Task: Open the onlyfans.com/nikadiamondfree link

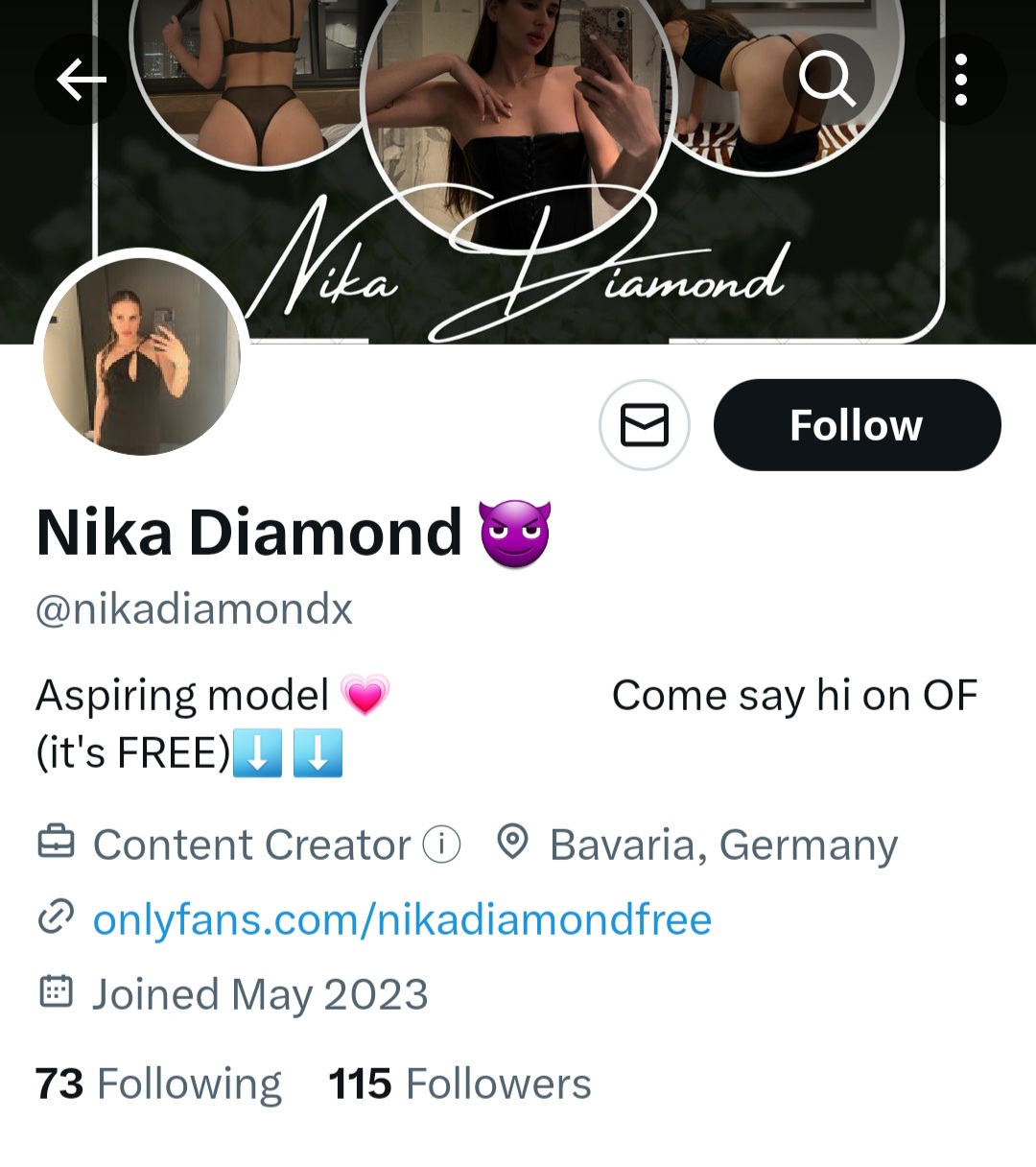Action: click(x=402, y=919)
